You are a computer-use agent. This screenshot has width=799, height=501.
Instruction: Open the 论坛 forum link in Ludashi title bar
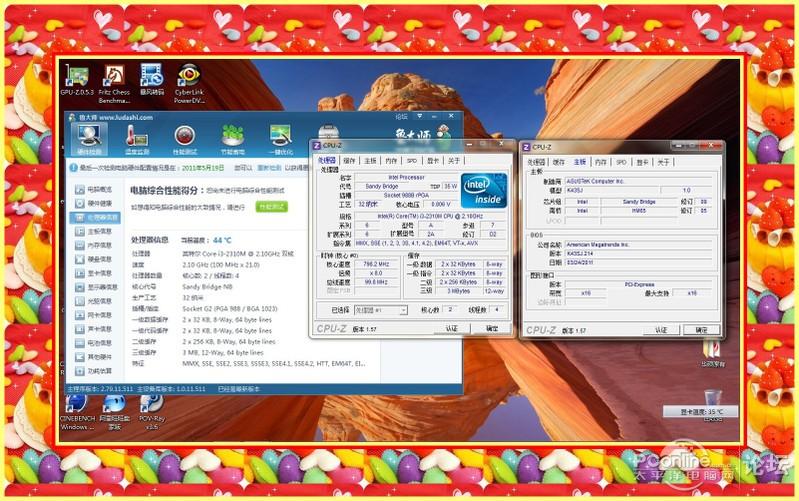402,117
